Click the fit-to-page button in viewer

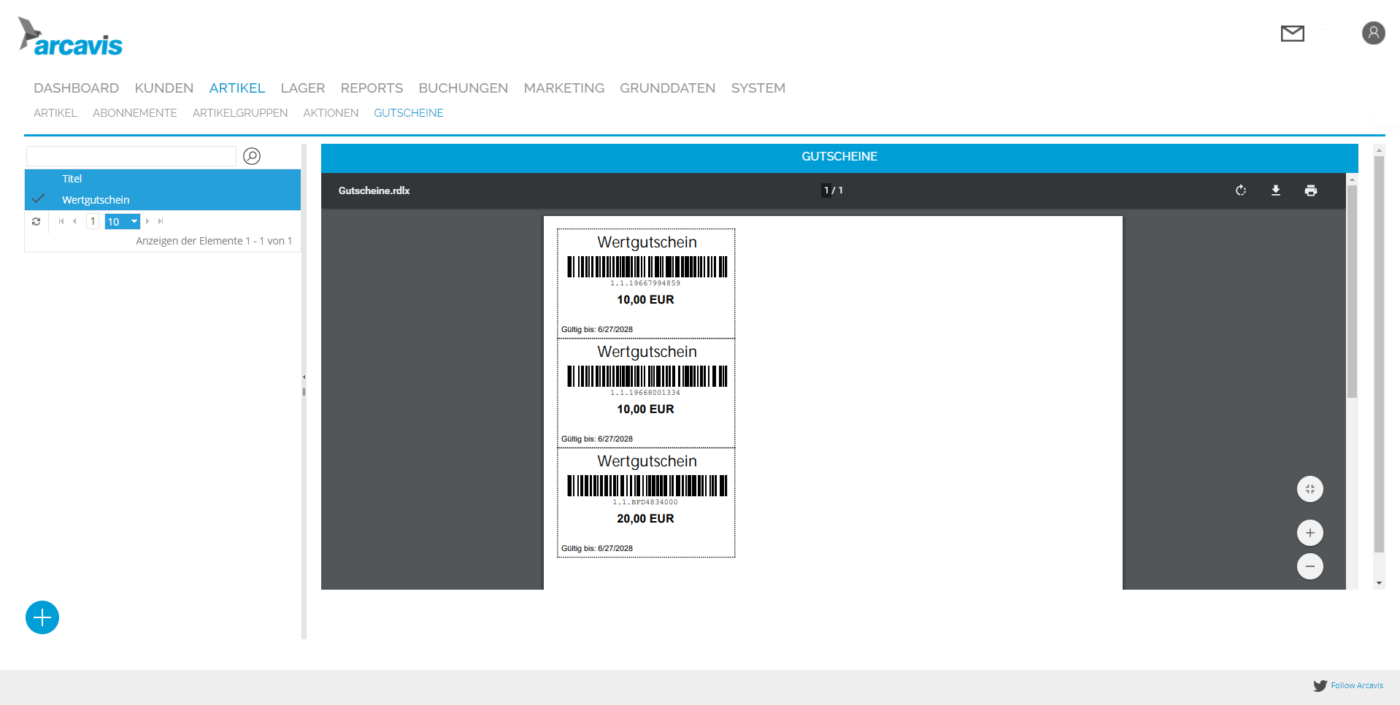(x=1309, y=489)
